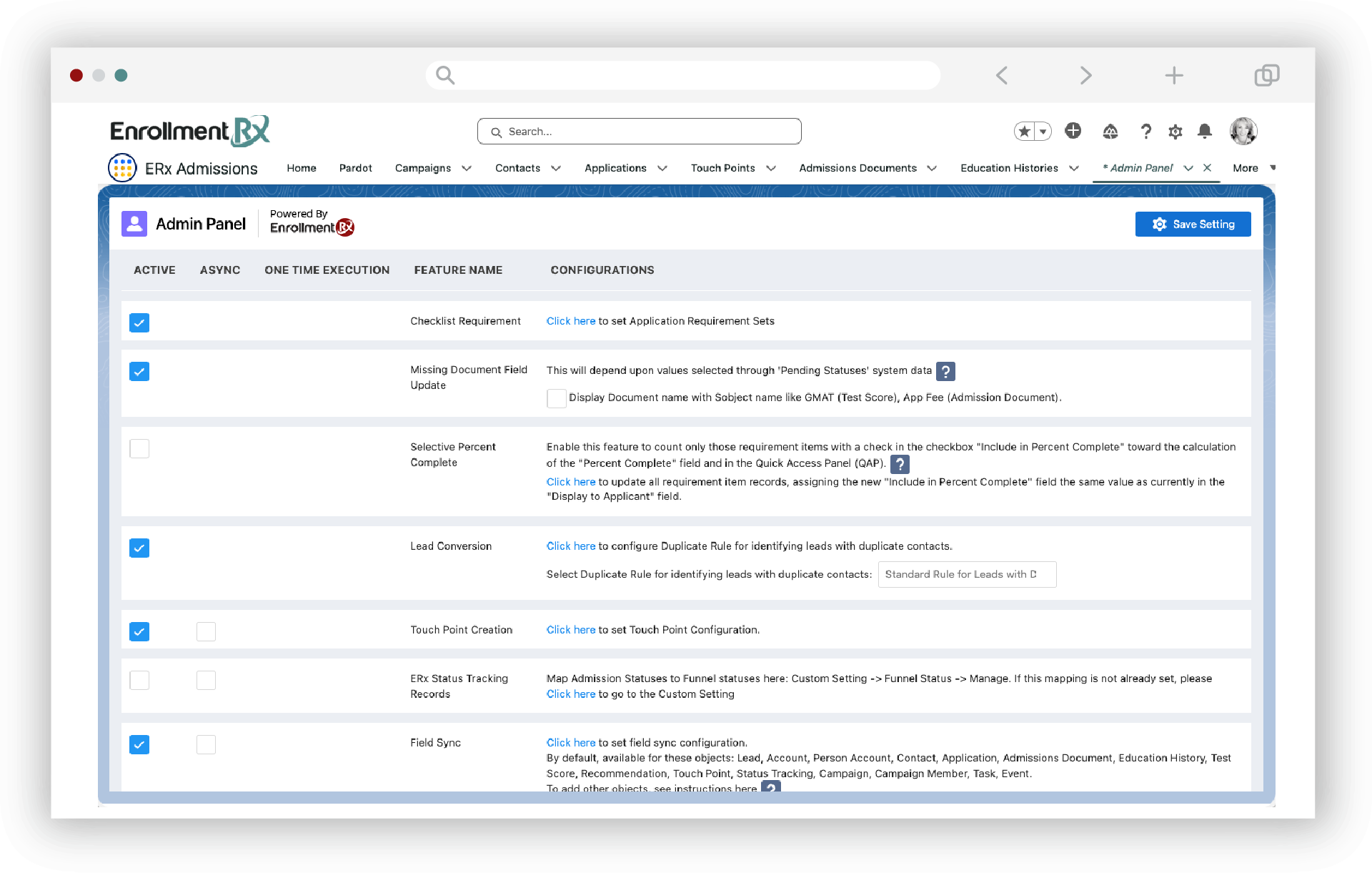Click the global create plus icon
Image resolution: width=1372 pixels, height=873 pixels.
(x=1073, y=131)
